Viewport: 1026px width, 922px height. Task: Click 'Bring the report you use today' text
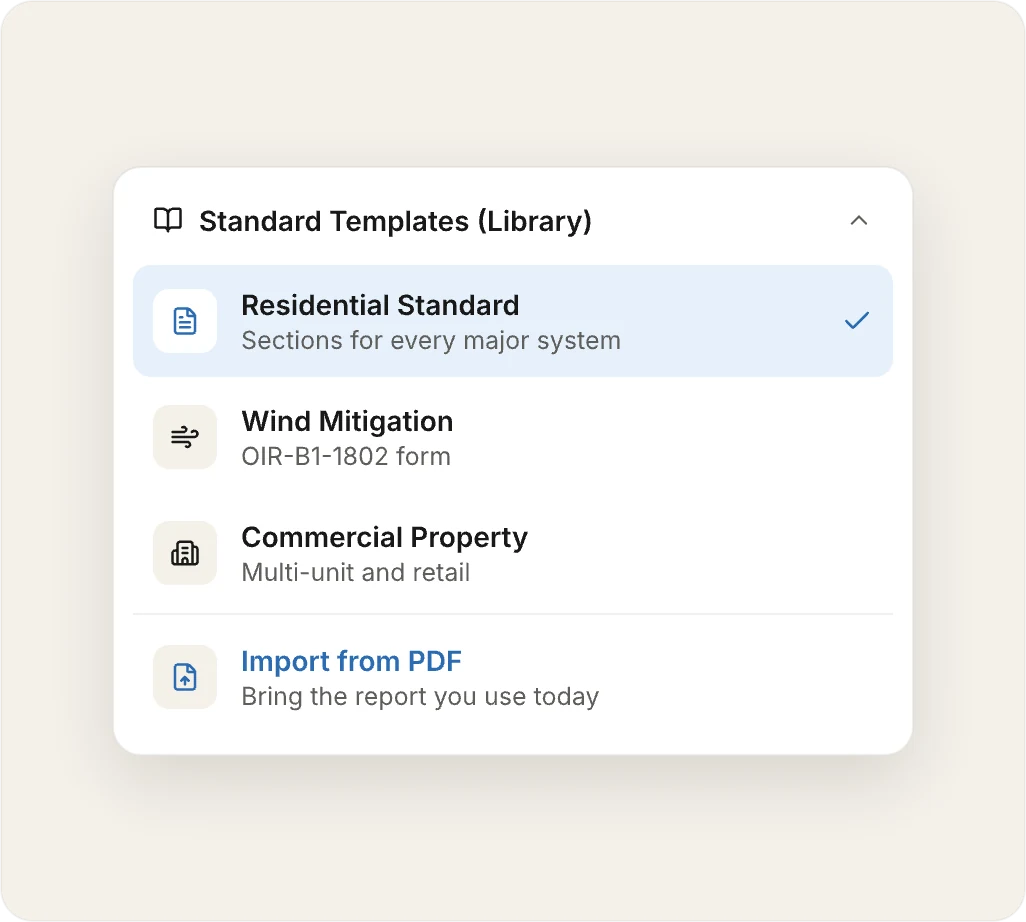(x=420, y=697)
